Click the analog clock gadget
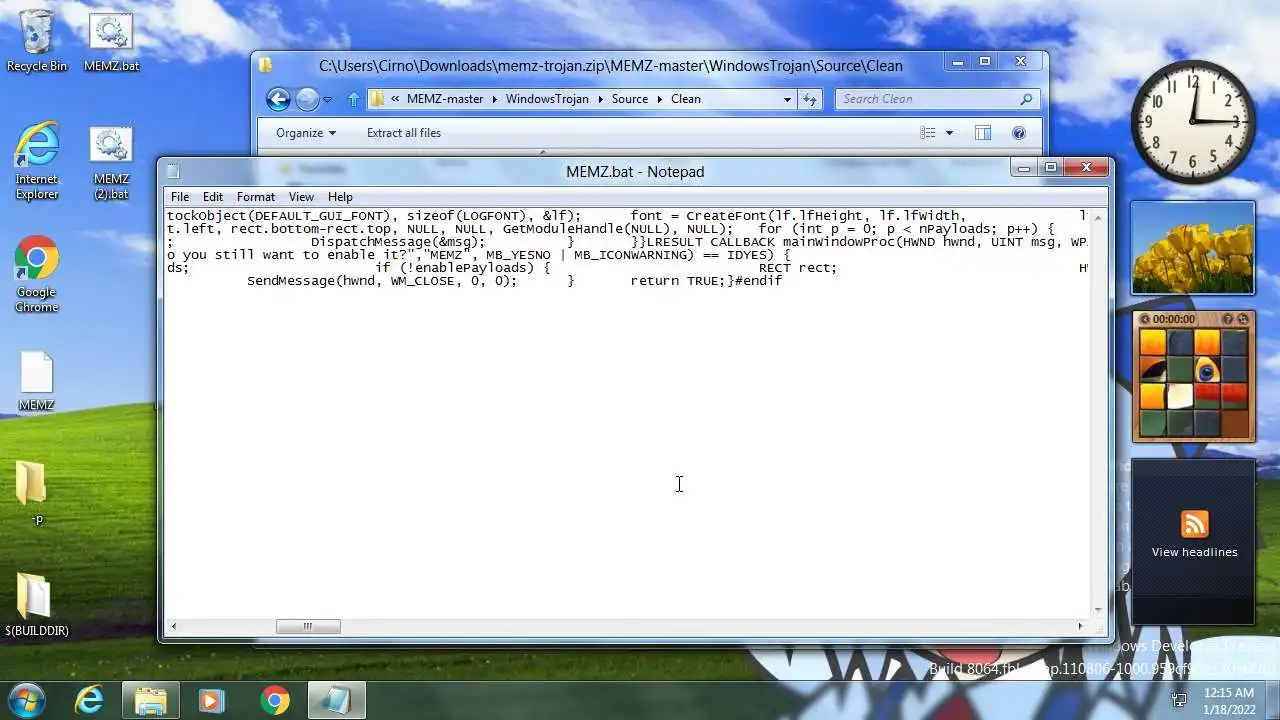This screenshot has width=1280, height=720. click(1193, 122)
